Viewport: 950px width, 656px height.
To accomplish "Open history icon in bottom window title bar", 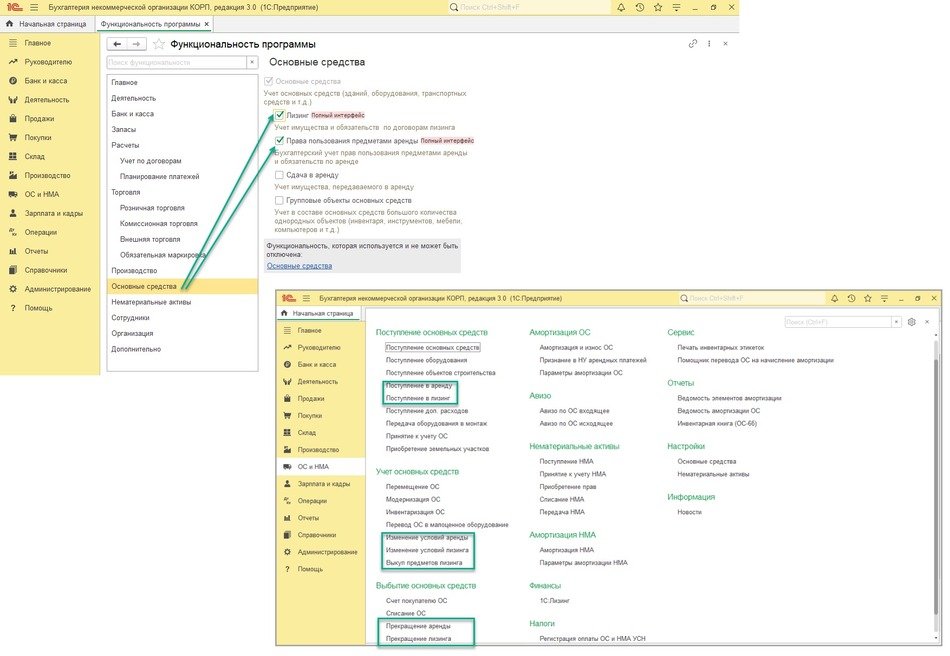I will tap(851, 299).
